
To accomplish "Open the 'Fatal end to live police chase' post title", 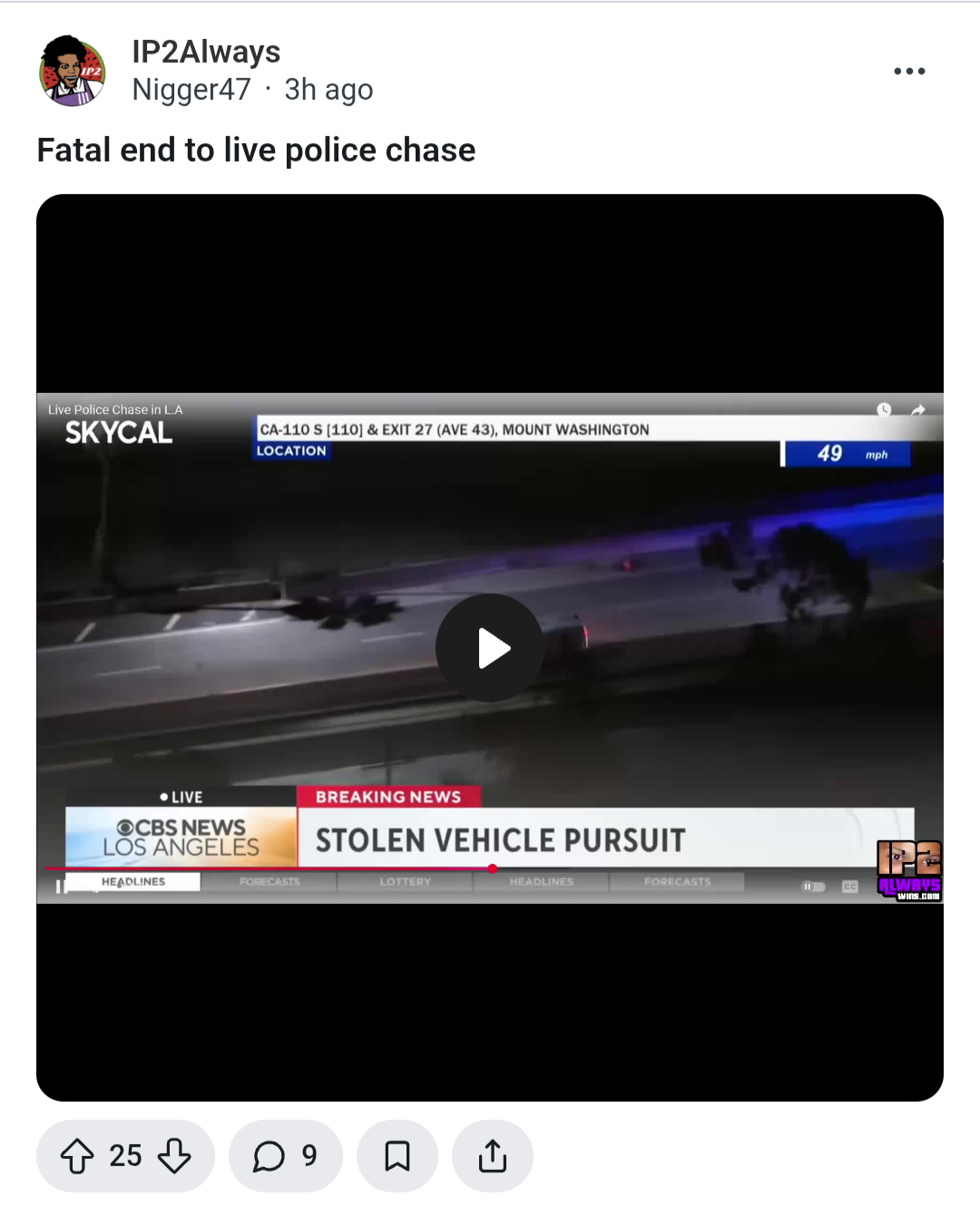I will (x=256, y=150).
